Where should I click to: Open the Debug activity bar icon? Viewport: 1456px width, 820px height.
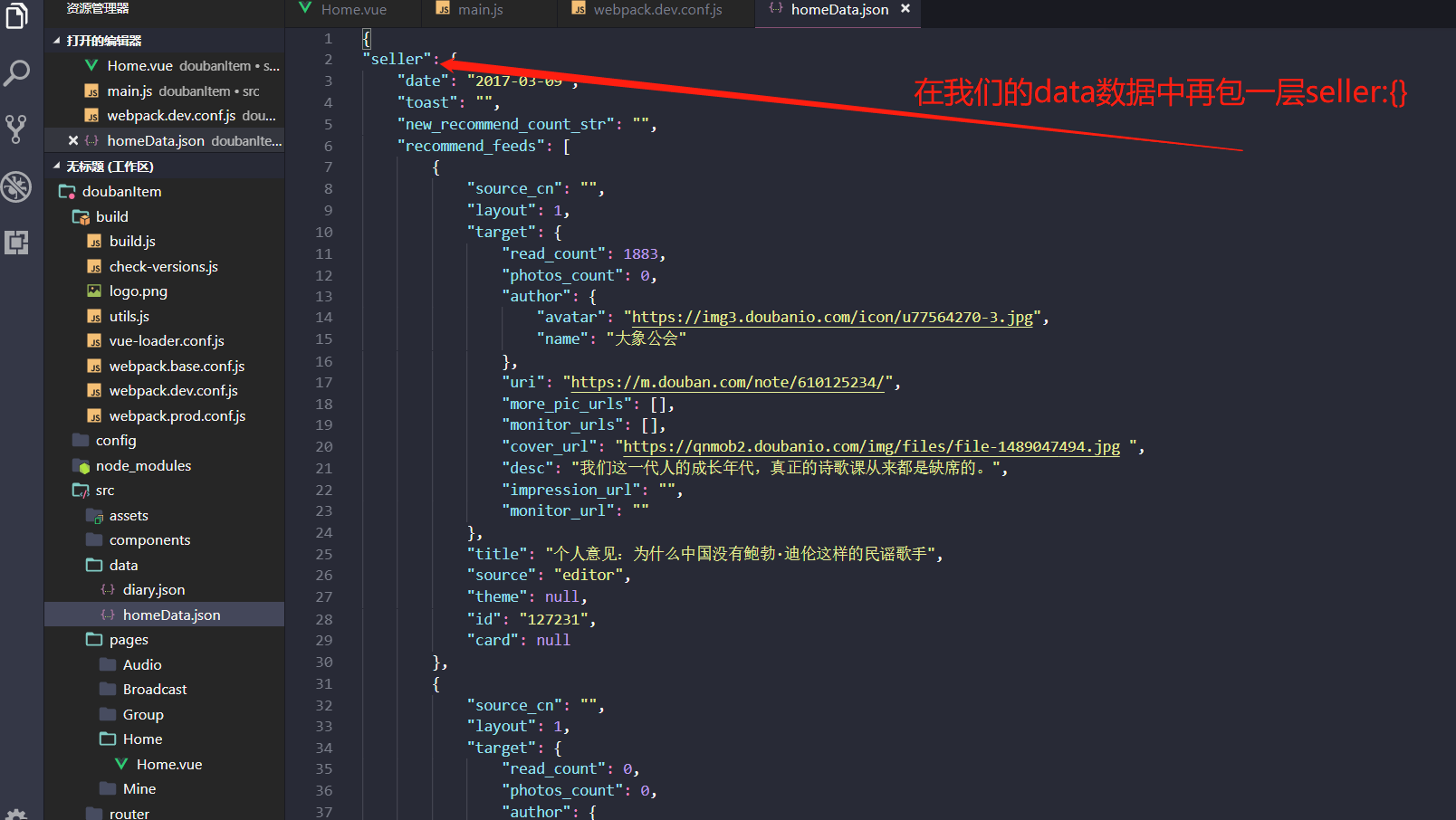coord(16,186)
